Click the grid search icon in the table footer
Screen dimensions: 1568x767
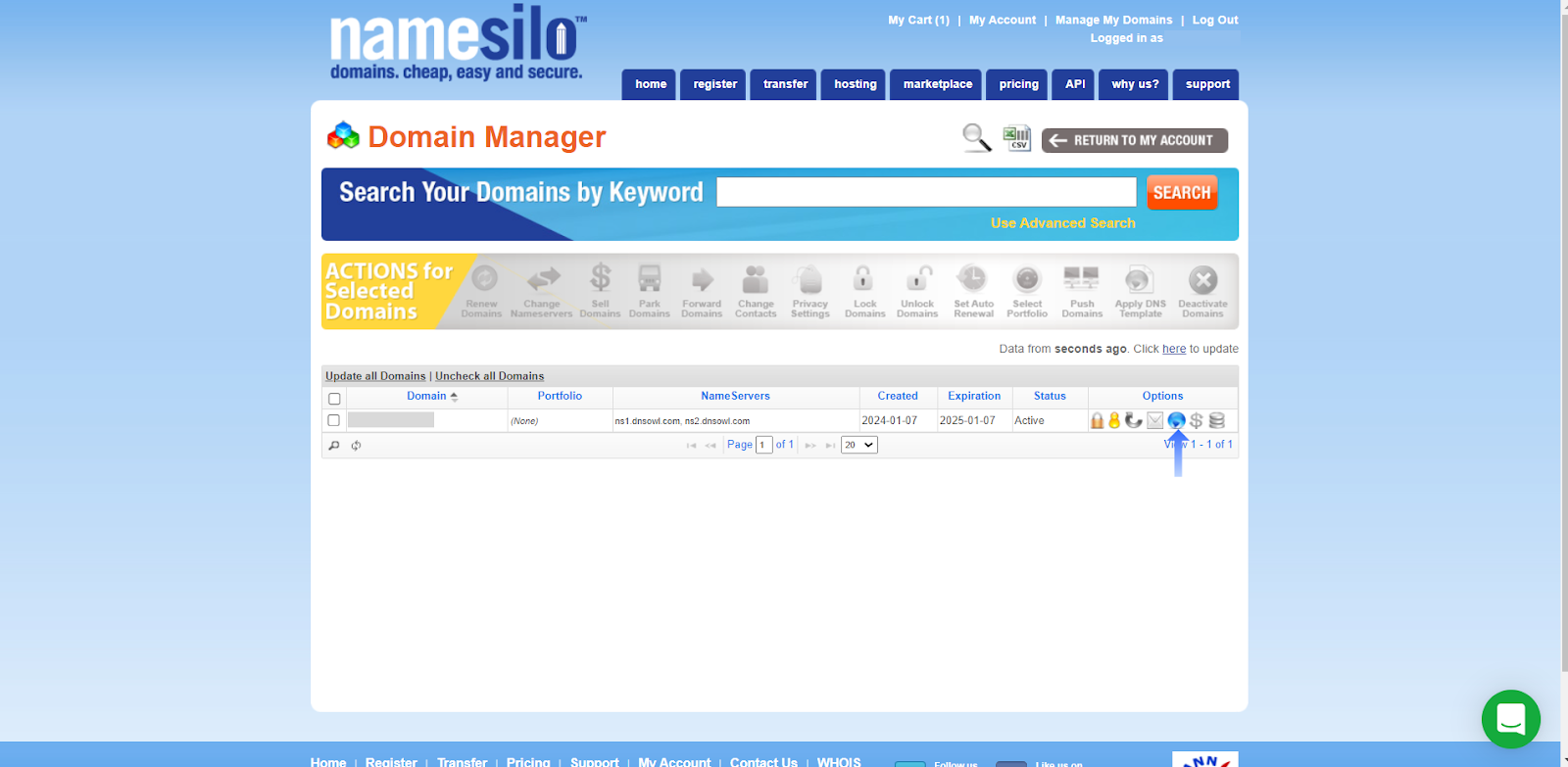coord(334,446)
